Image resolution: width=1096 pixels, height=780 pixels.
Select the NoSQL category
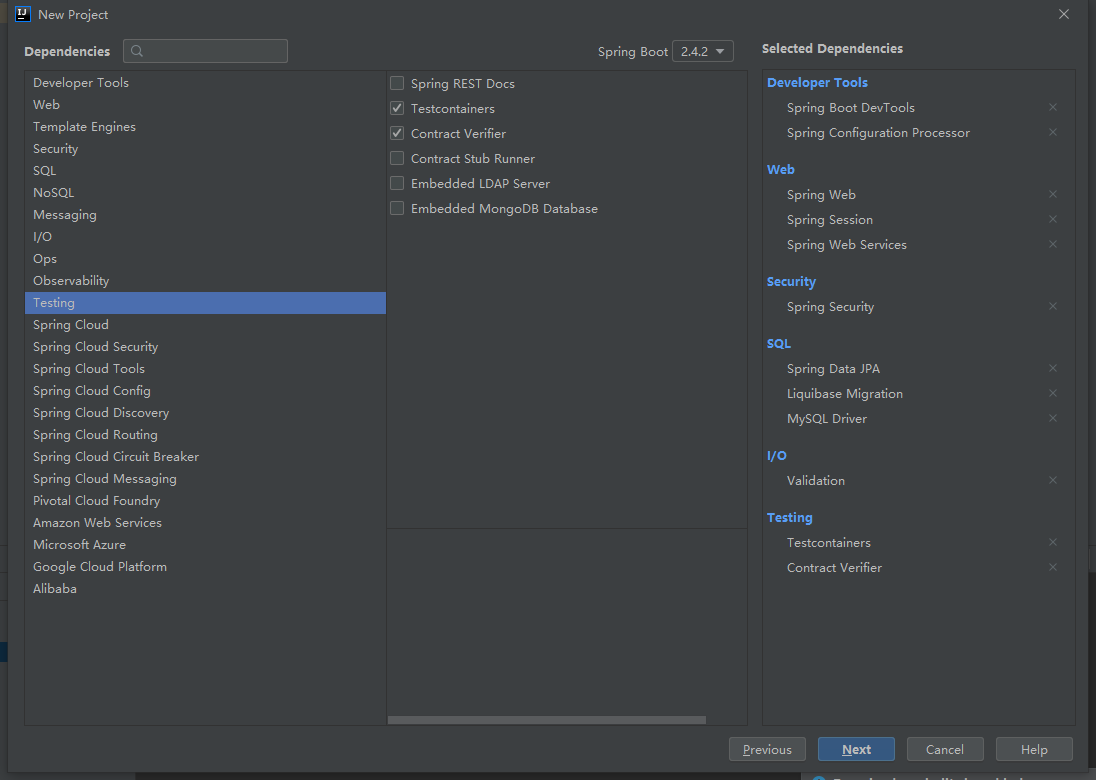coord(205,192)
